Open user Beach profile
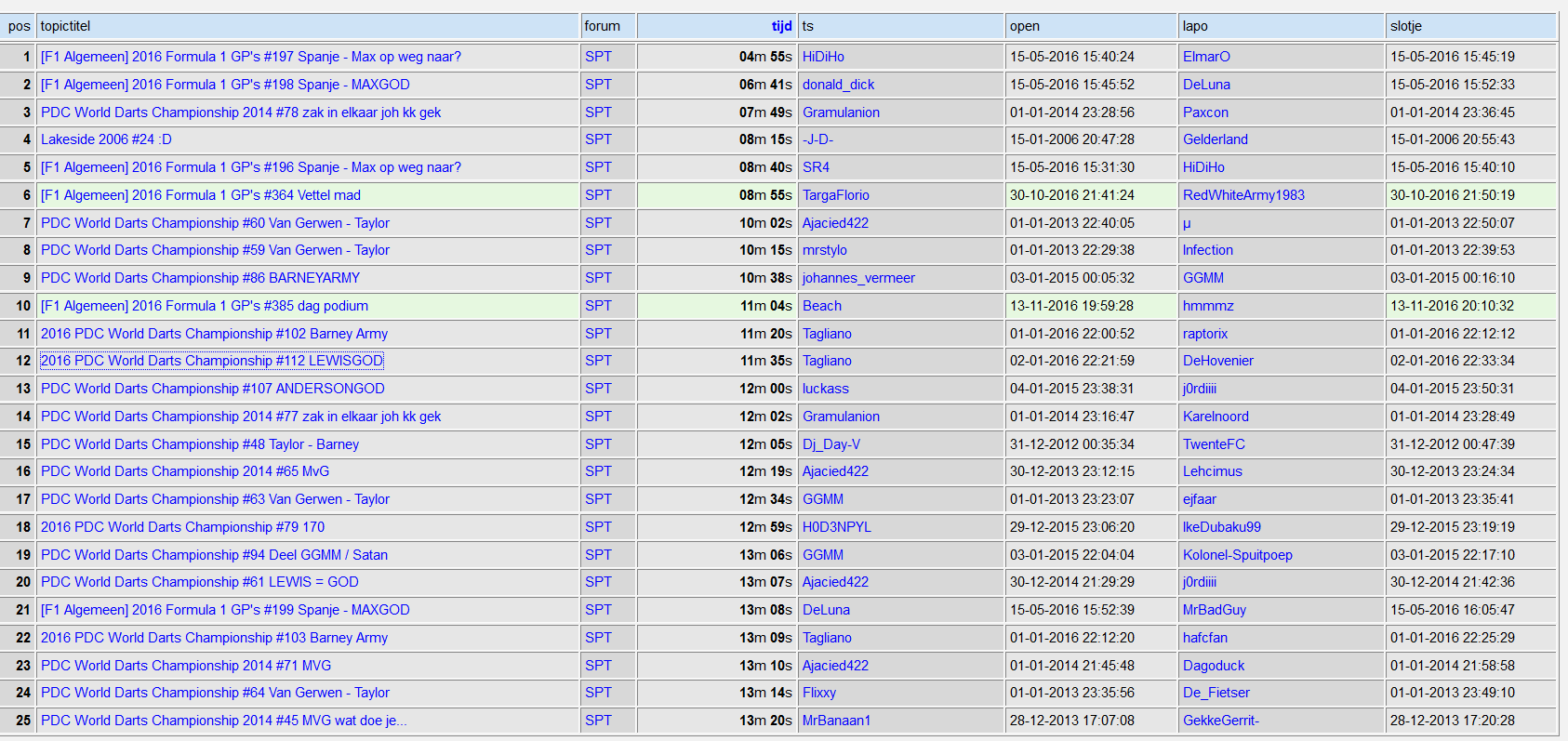 click(x=822, y=306)
